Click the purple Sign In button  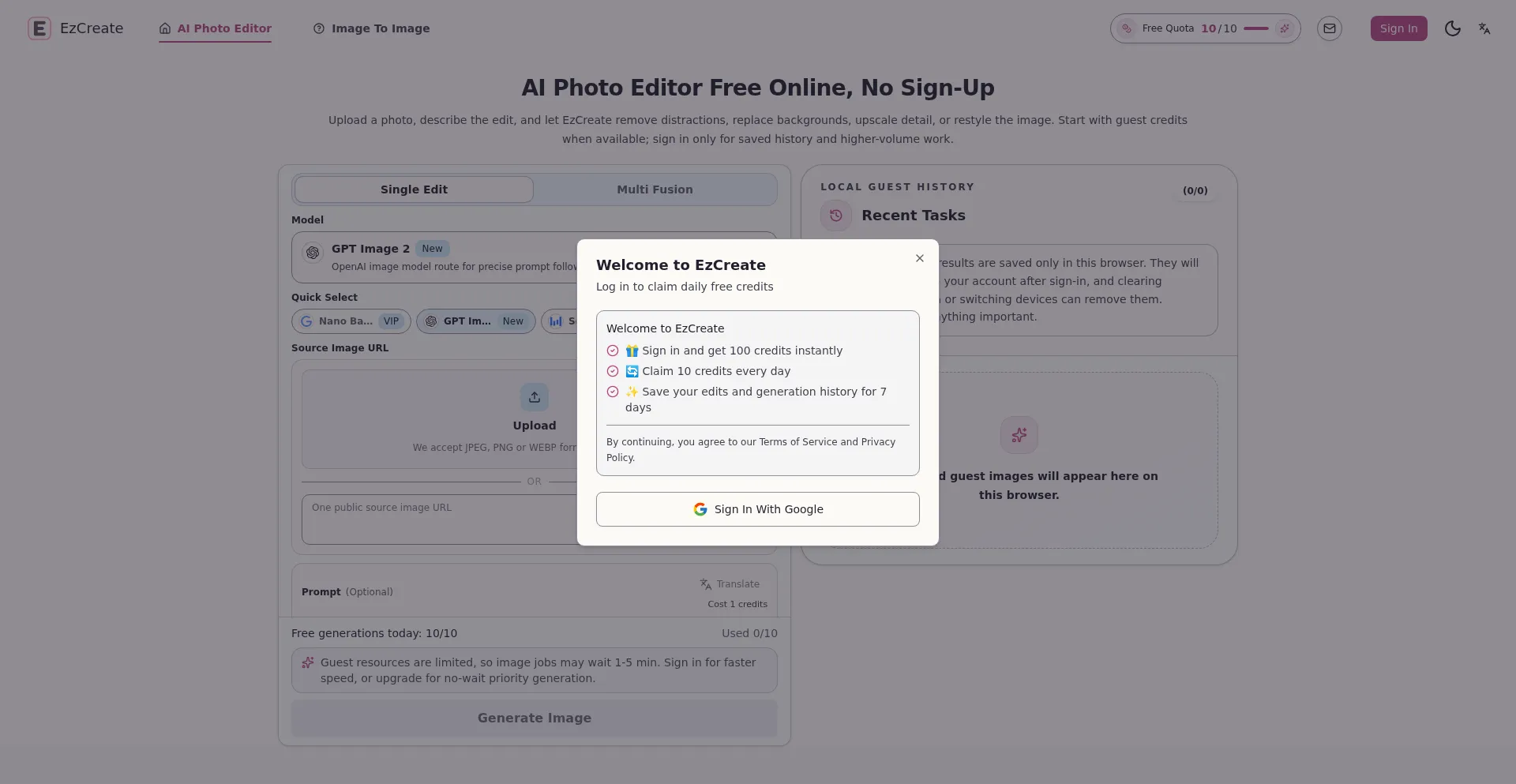pos(1398,28)
